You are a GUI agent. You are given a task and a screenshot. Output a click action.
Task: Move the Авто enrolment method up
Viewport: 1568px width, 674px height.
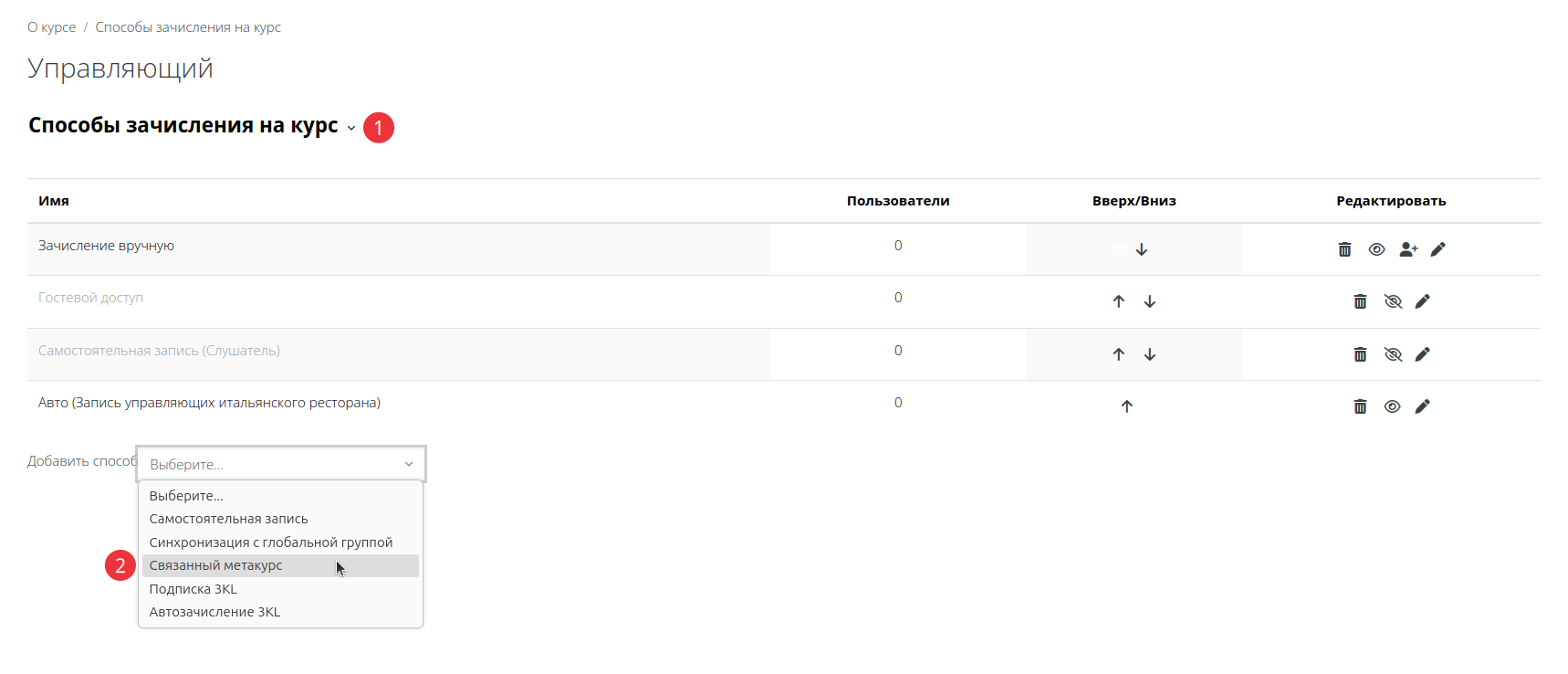click(x=1127, y=406)
